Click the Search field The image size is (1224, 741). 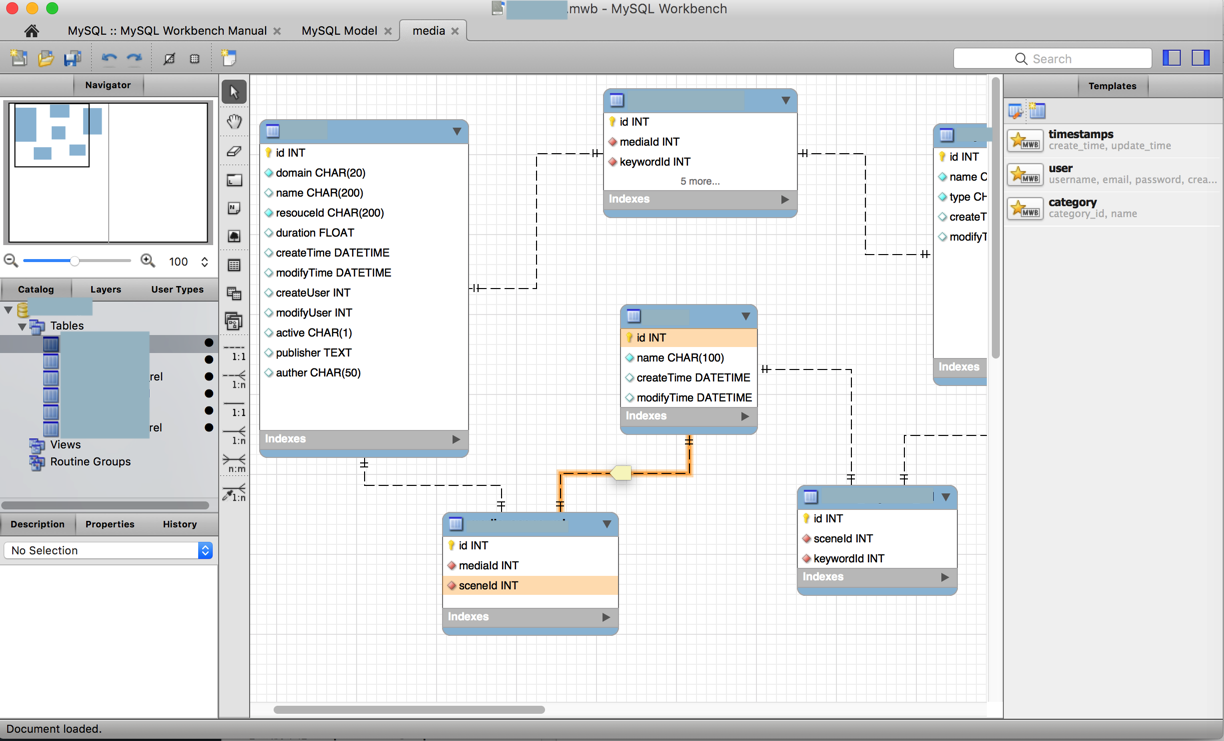tap(1052, 59)
